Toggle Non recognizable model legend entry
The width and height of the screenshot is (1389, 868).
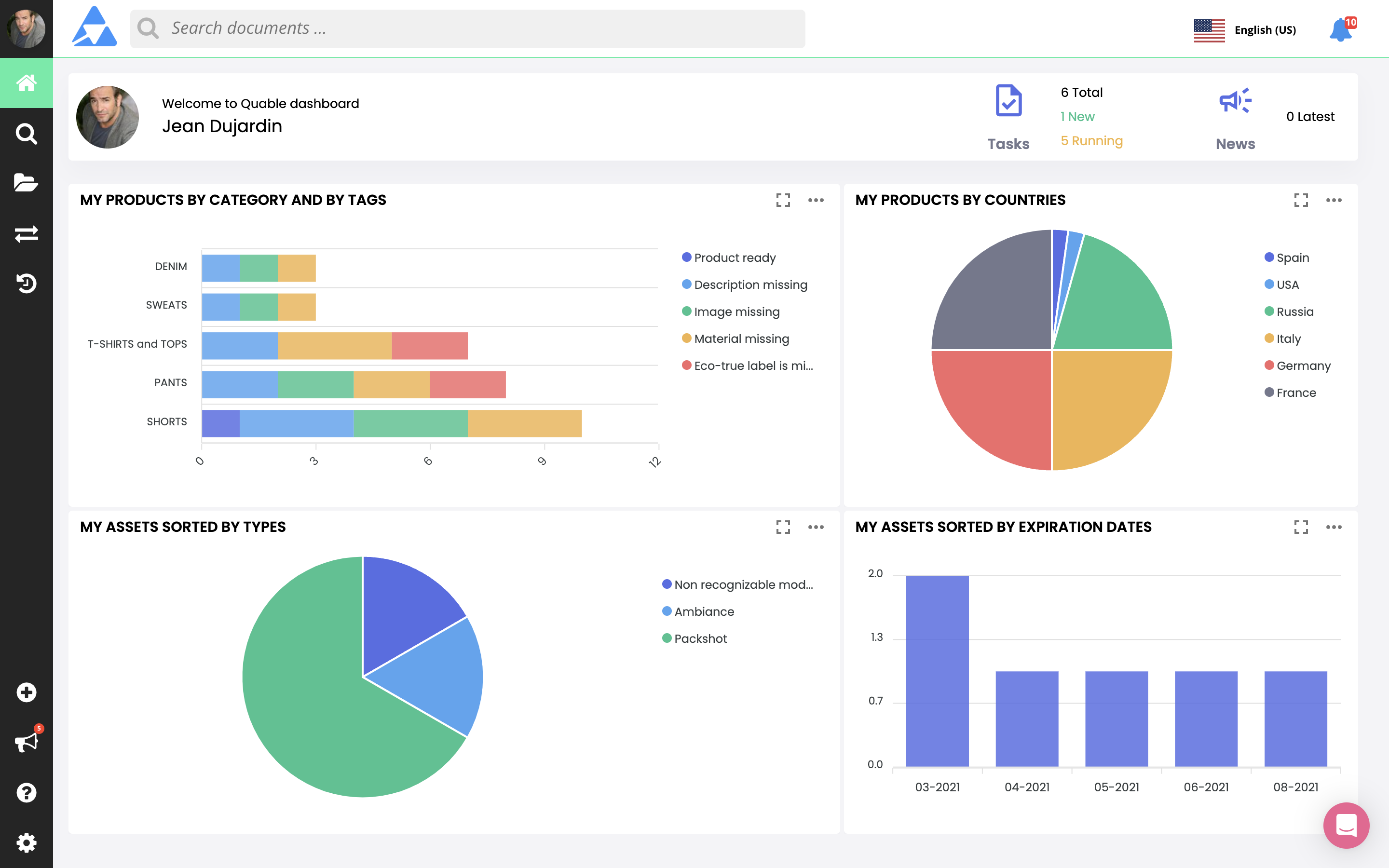click(x=737, y=584)
